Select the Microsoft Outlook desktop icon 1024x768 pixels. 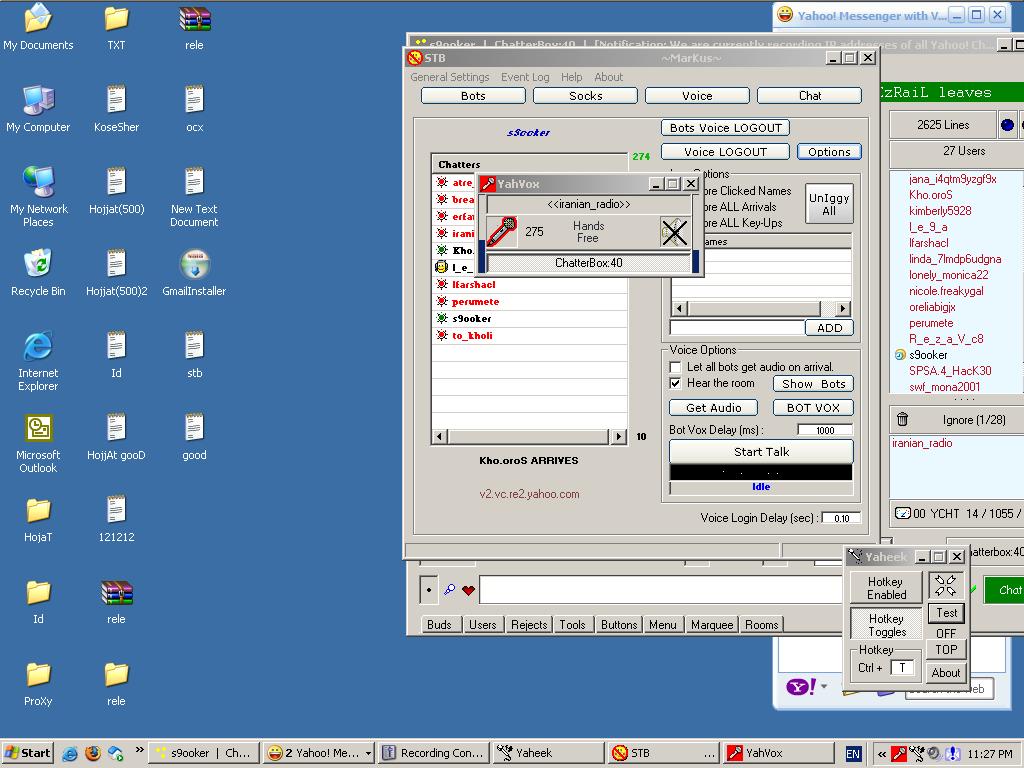pyautogui.click(x=38, y=443)
